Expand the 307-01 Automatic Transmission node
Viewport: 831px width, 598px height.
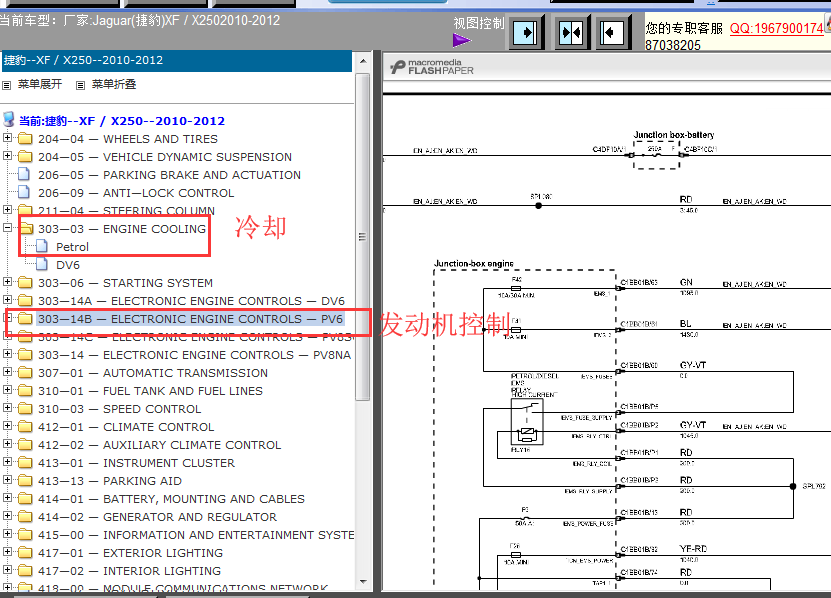tap(7, 372)
